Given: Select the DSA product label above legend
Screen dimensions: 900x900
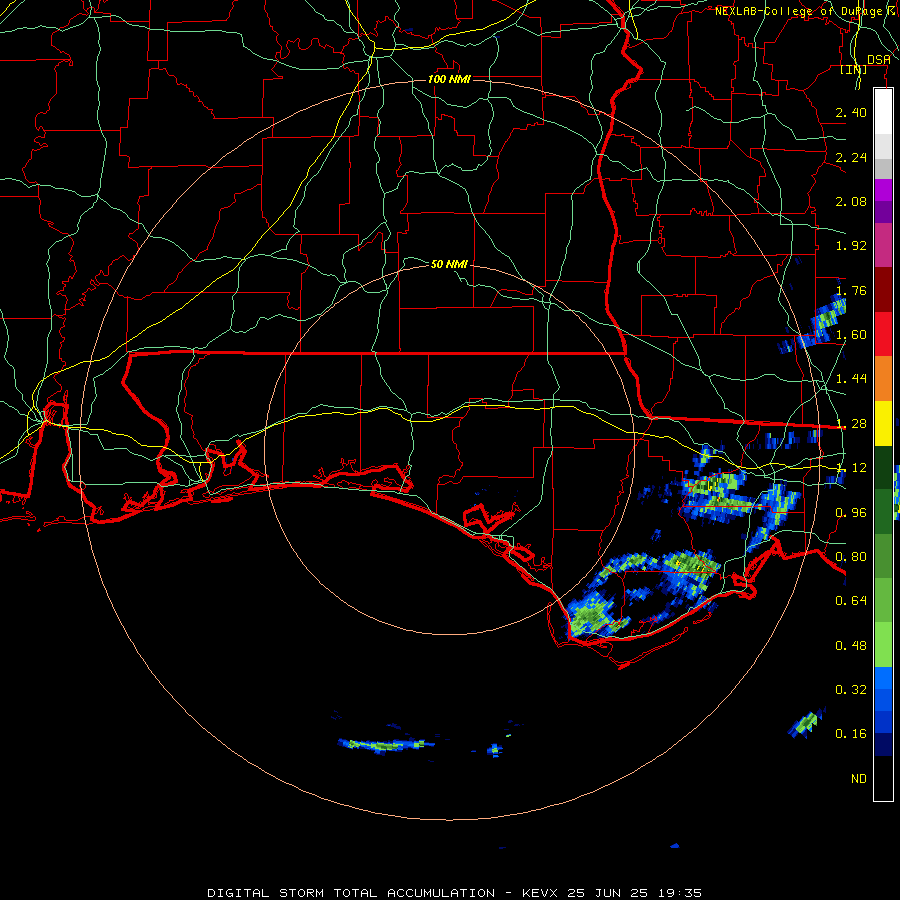Looking at the screenshot, I should pos(878,59).
